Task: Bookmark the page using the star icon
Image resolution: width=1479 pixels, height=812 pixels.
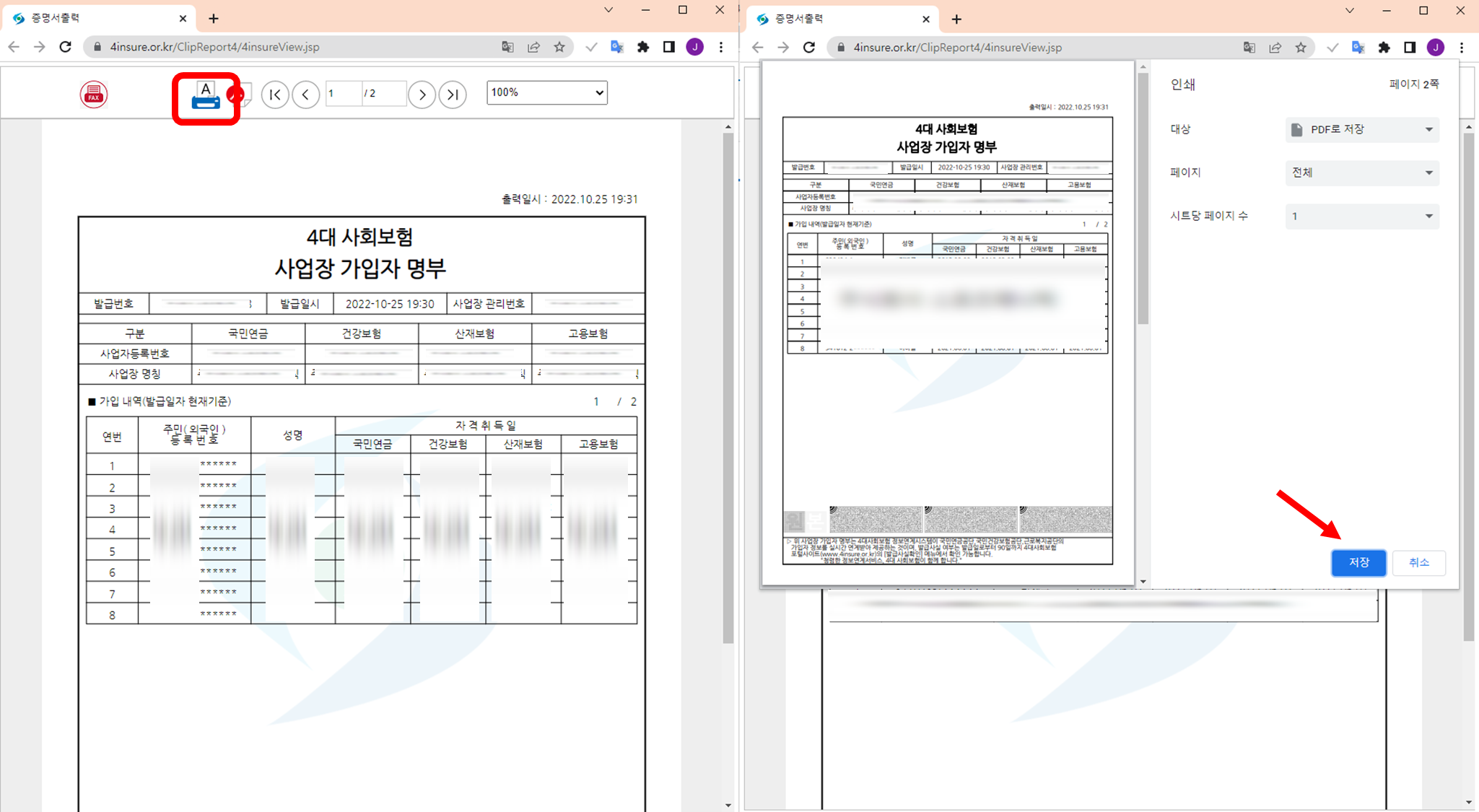Action: tap(559, 46)
